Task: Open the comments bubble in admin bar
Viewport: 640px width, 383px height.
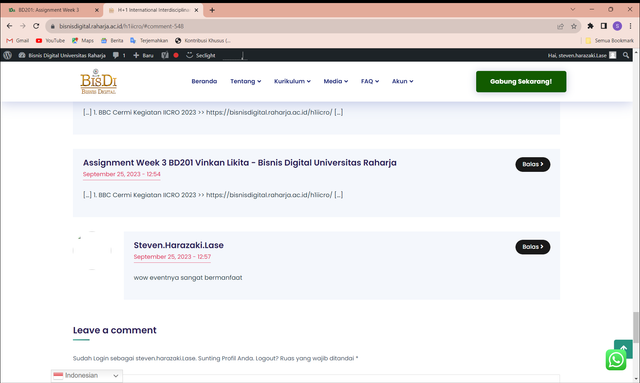Action: pos(119,55)
